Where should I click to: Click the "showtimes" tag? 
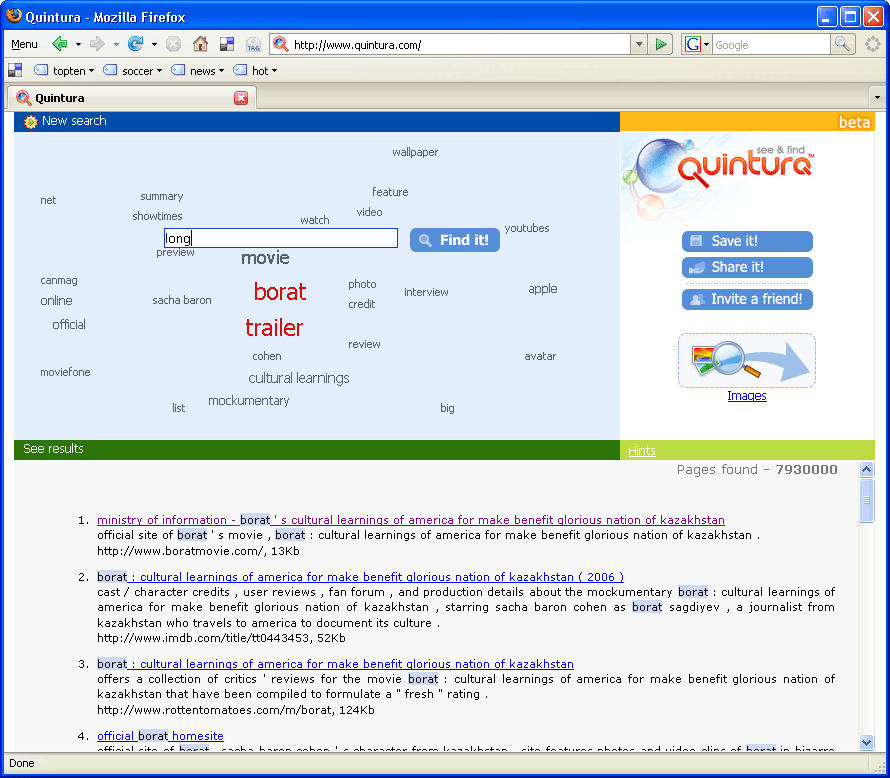(157, 216)
